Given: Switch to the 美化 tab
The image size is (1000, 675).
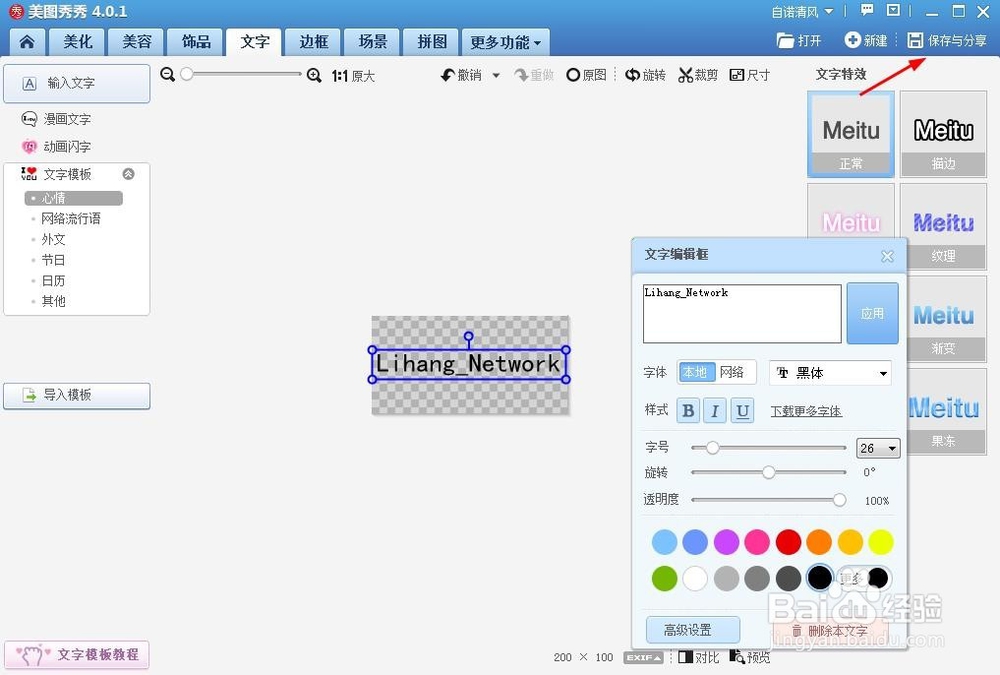Looking at the screenshot, I should coord(78,42).
